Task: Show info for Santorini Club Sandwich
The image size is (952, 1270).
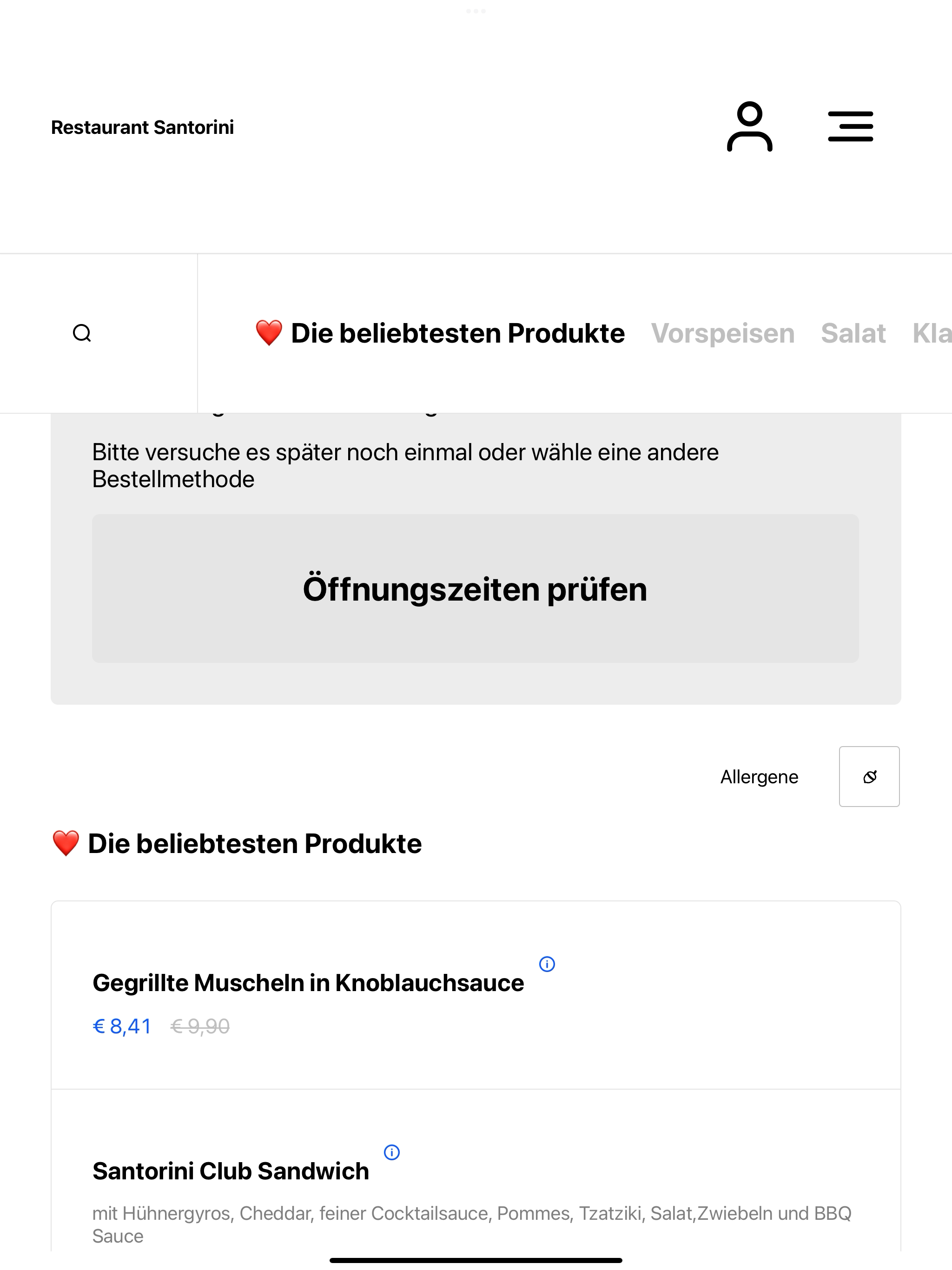Action: point(391,1152)
